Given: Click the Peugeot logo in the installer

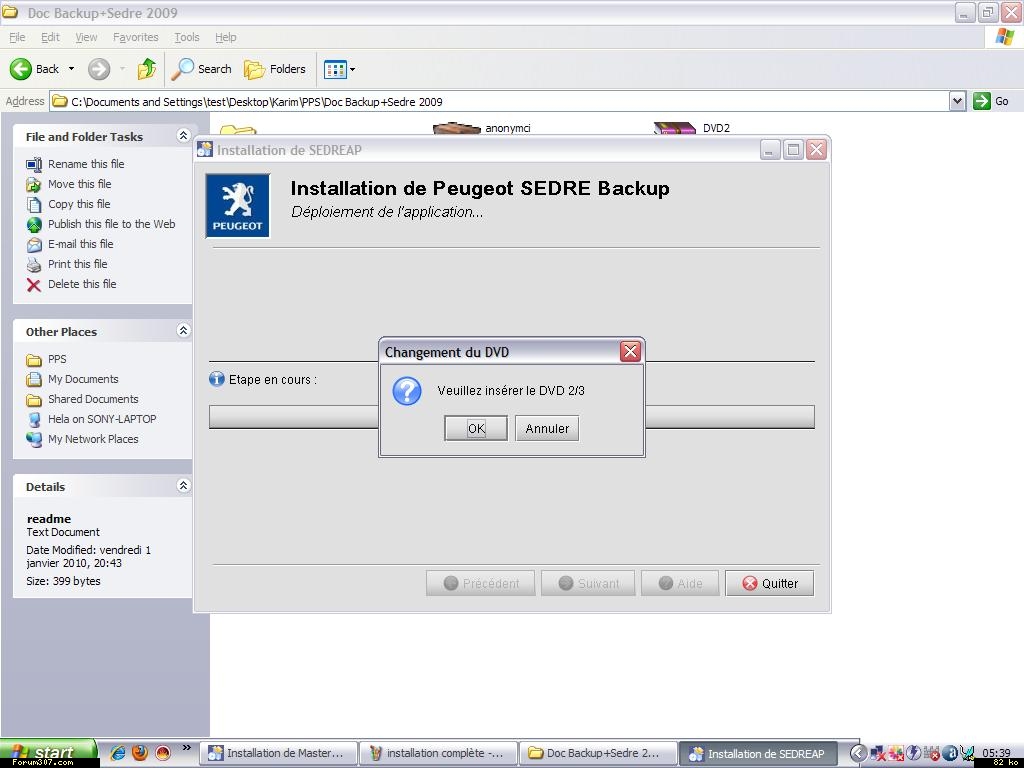Looking at the screenshot, I should click(x=238, y=206).
